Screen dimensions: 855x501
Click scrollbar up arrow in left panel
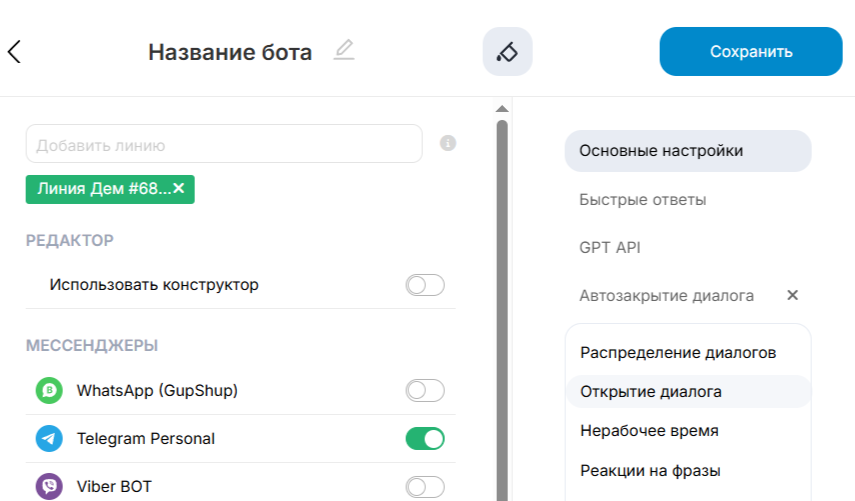coord(502,108)
